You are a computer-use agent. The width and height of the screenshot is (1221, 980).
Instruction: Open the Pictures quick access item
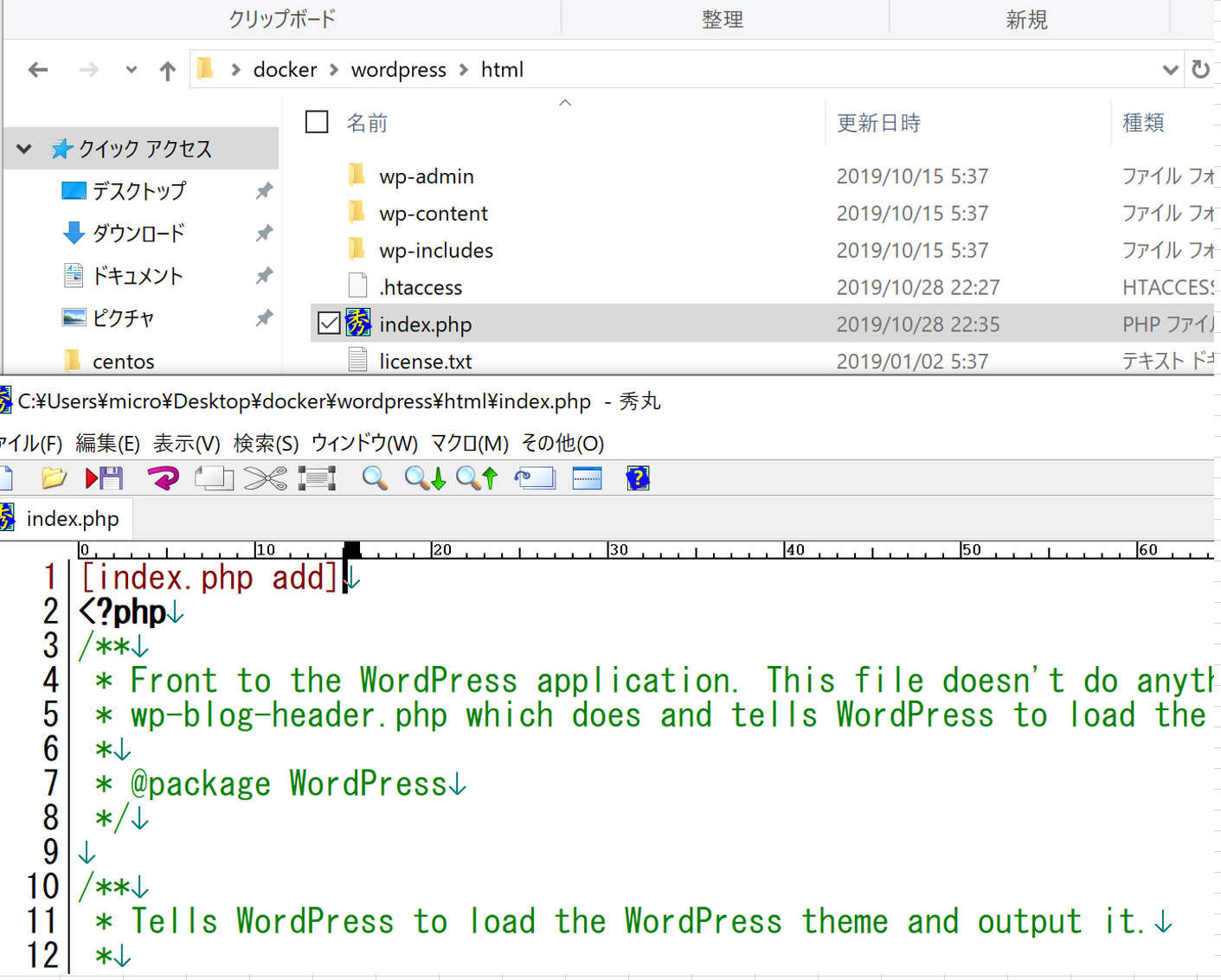[123, 317]
